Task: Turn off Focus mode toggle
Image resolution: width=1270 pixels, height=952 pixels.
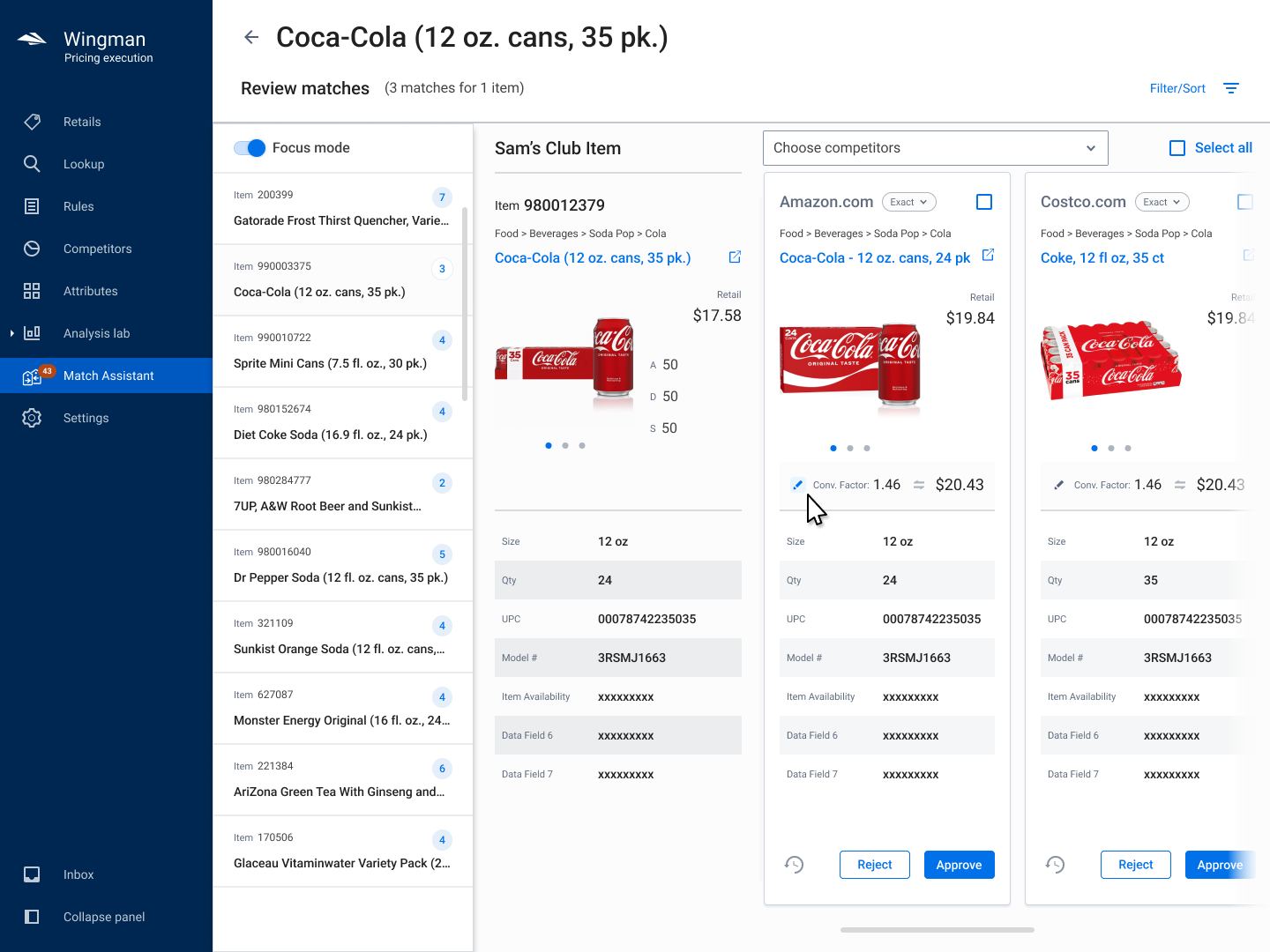Action: [250, 148]
